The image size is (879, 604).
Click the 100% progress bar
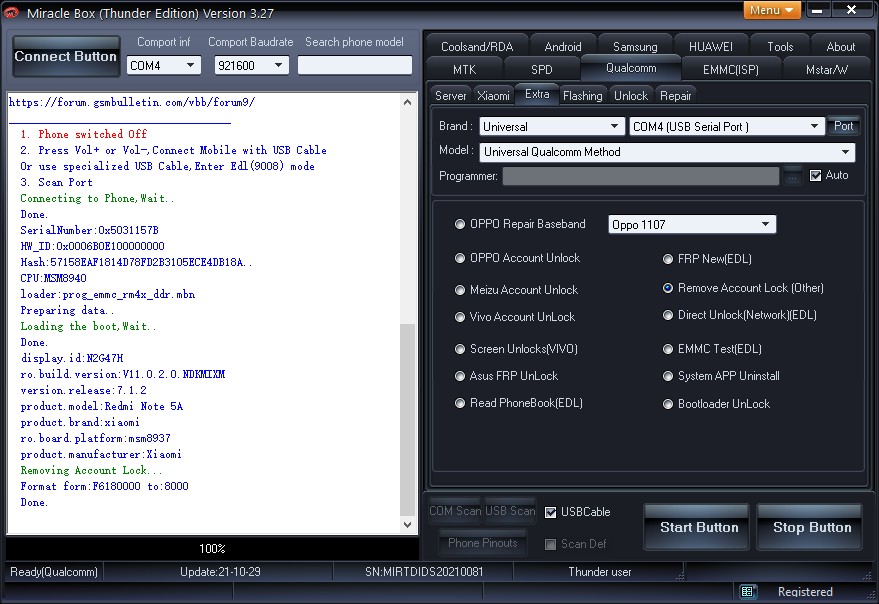212,548
